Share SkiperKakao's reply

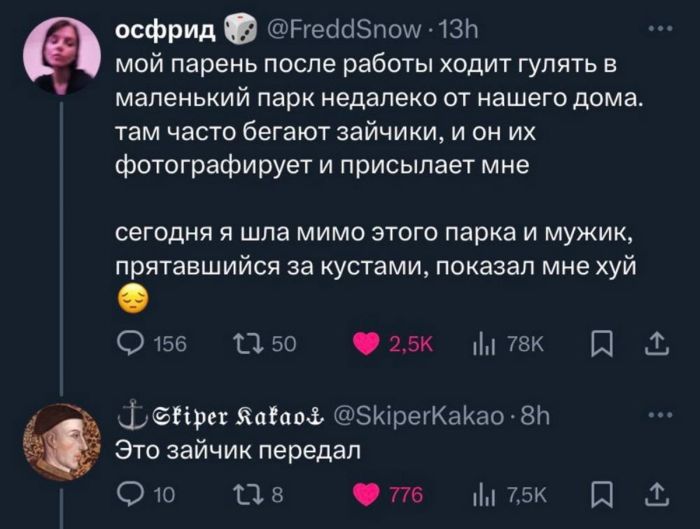[x=656, y=493]
